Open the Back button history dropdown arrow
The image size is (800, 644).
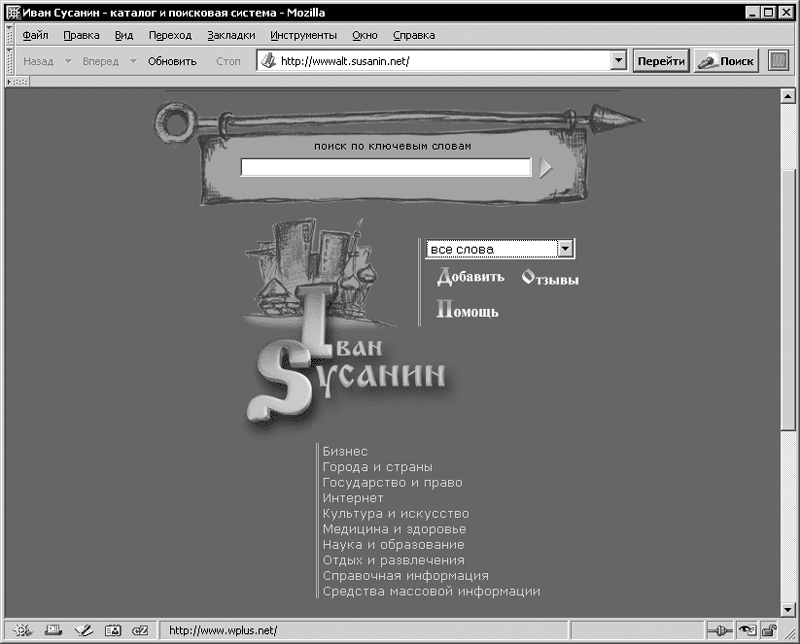(x=68, y=61)
